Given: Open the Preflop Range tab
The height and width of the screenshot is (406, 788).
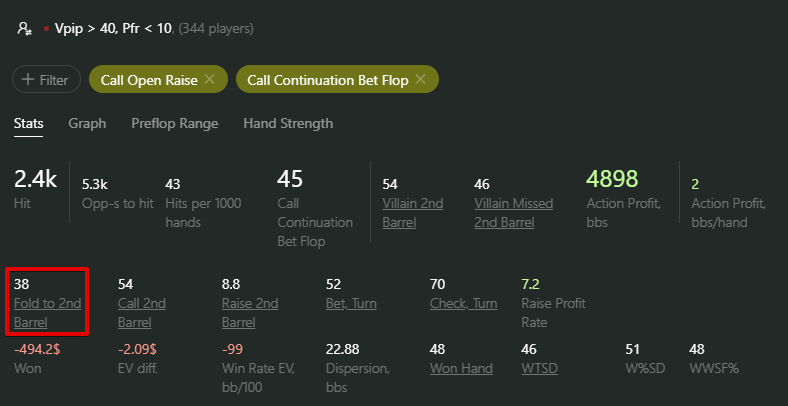Looking at the screenshot, I should click(x=174, y=124).
